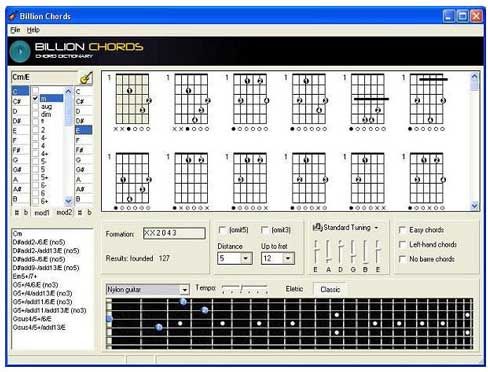This screenshot has width=488, height=372.
Task: Click the D string tuning slider
Action: pyautogui.click(x=340, y=252)
